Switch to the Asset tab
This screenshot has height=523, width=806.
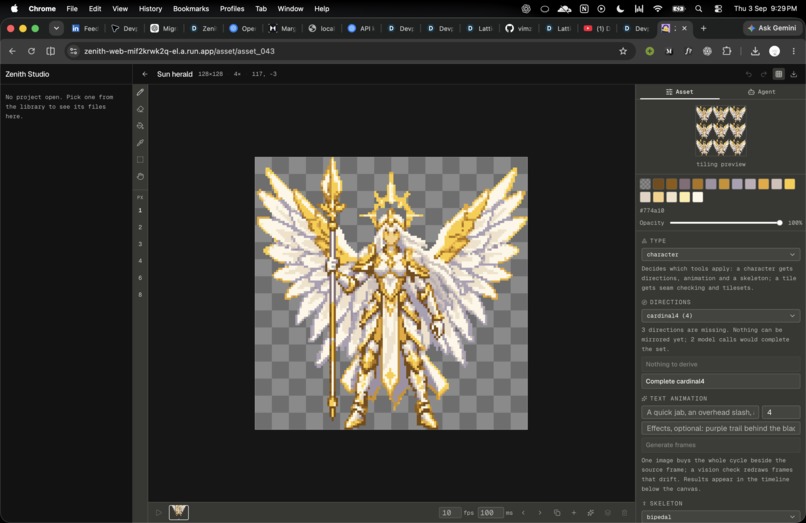pyautogui.click(x=680, y=92)
